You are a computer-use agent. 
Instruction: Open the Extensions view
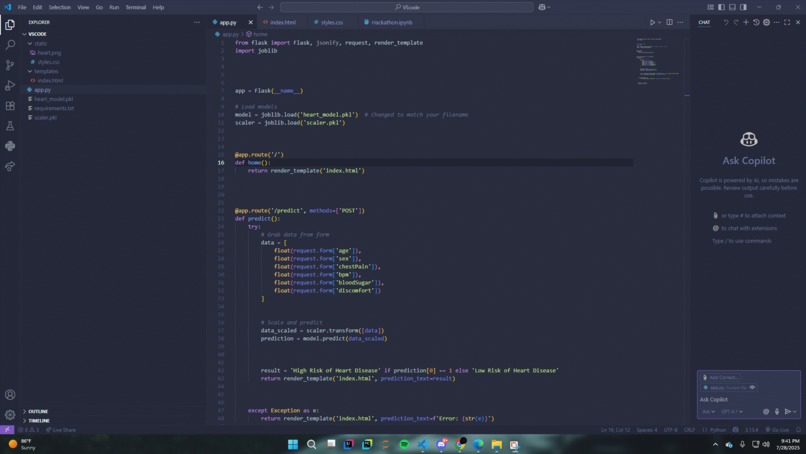[10, 105]
